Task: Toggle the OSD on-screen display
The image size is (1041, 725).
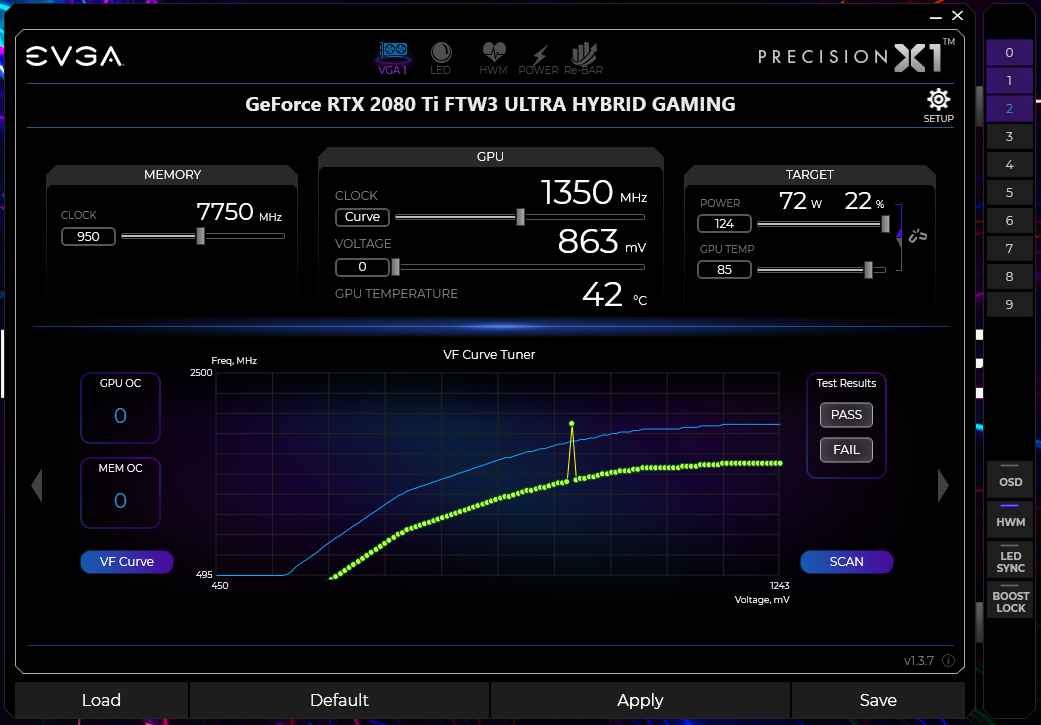Action: click(1010, 479)
